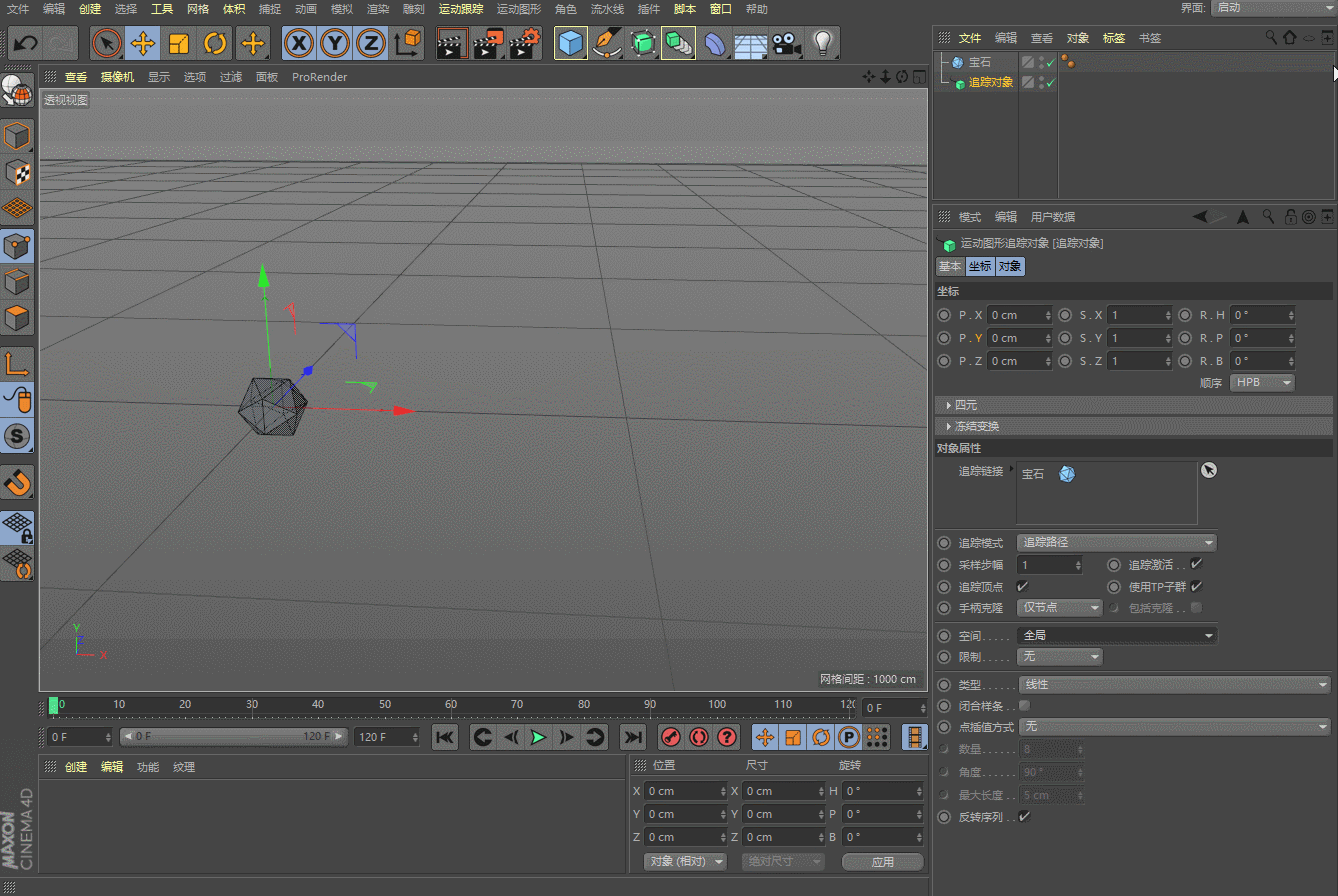Select 宝石 in object manager
The width and height of the screenshot is (1338, 896).
pyautogui.click(x=979, y=62)
